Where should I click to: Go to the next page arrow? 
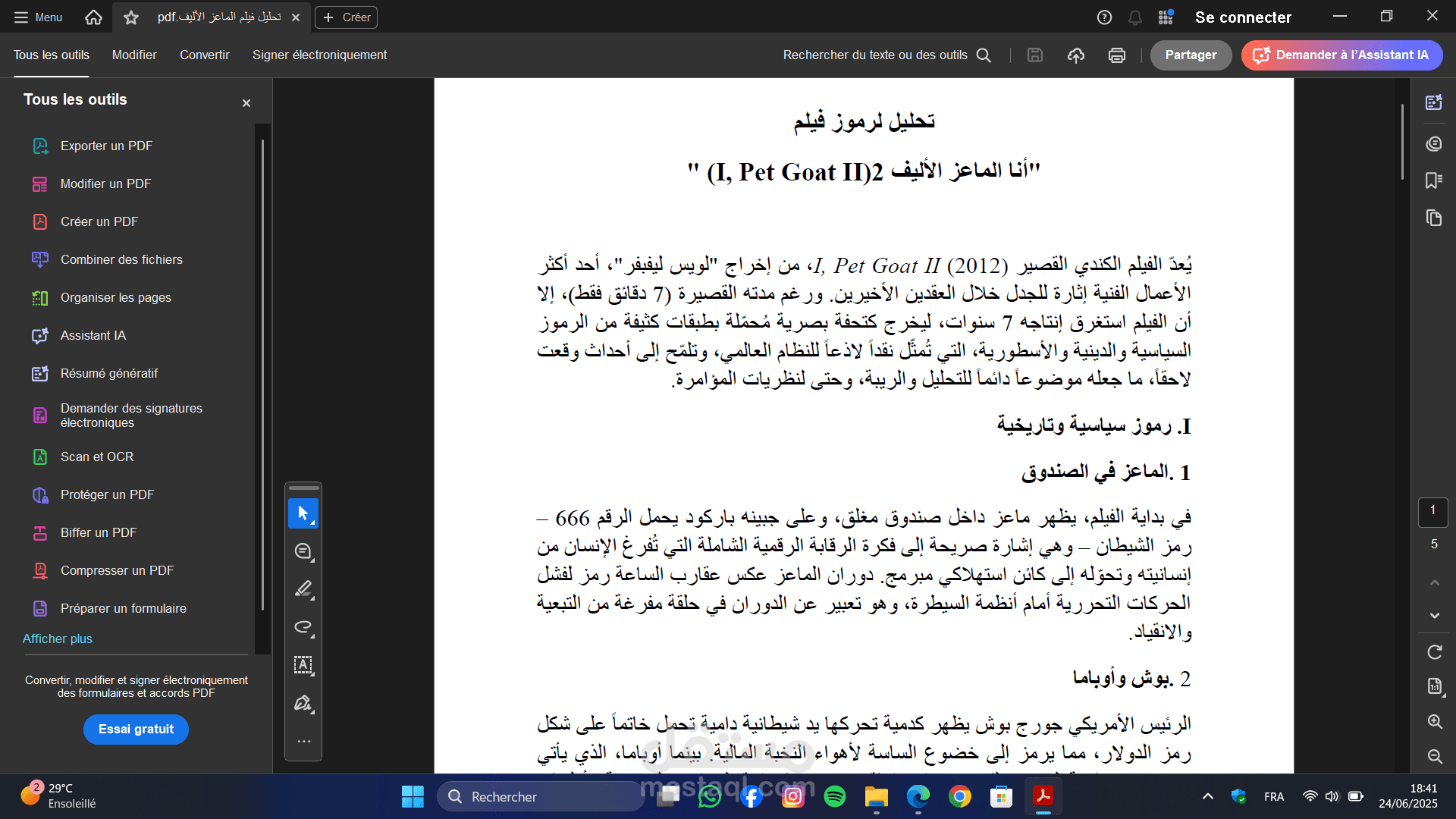coord(1435,615)
